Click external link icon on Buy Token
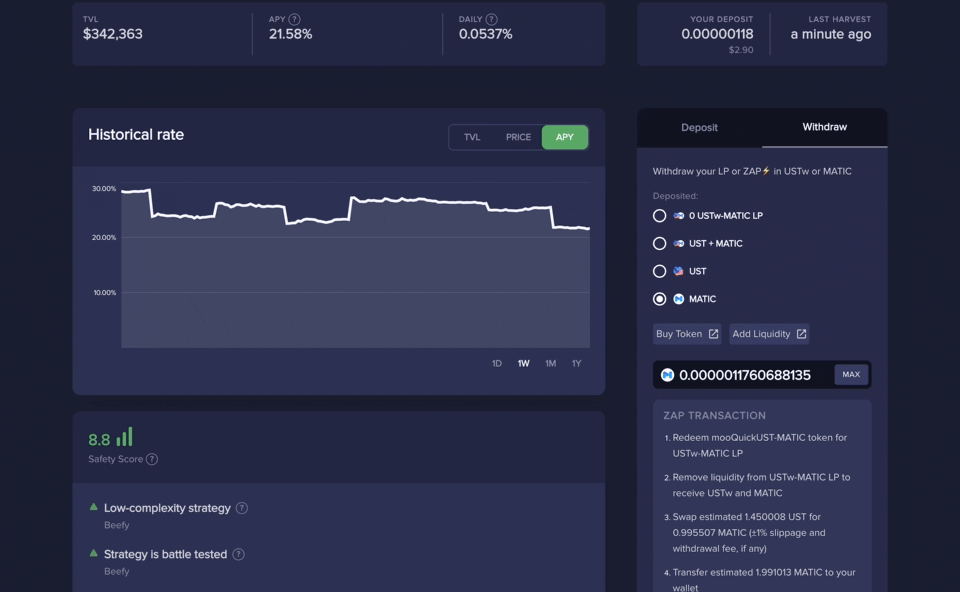This screenshot has height=592, width=960. [x=713, y=334]
